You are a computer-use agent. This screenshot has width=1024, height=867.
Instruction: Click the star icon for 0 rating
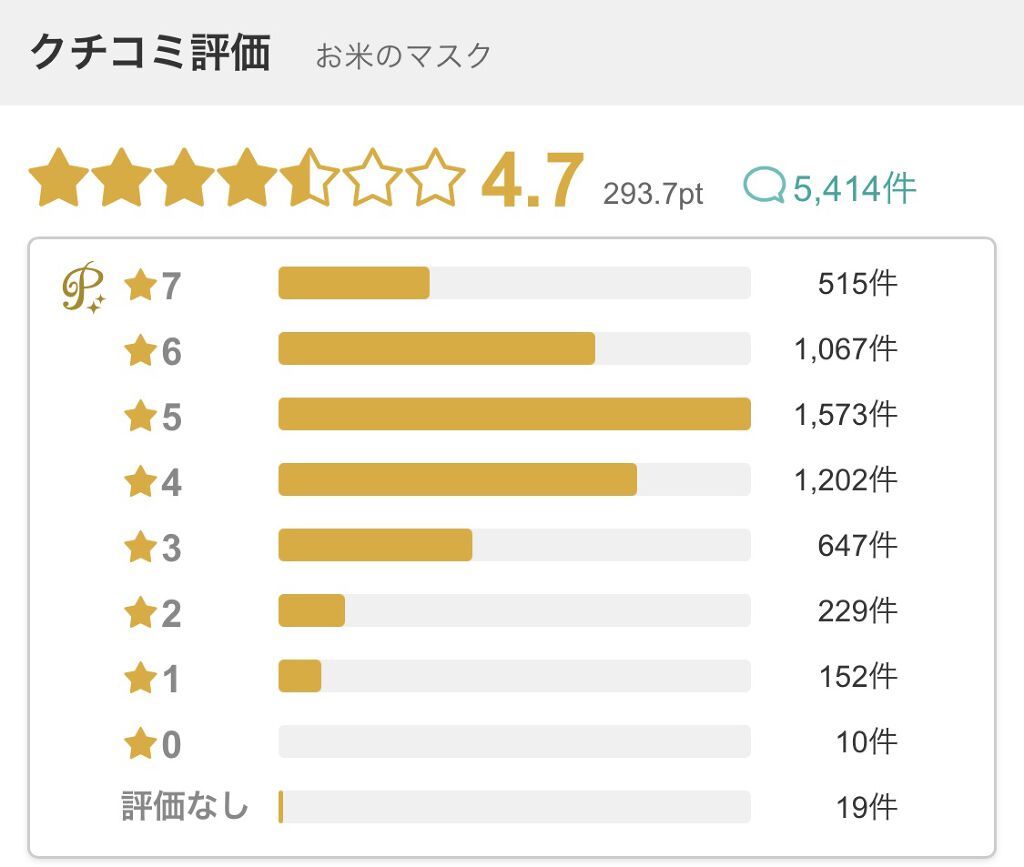(140, 743)
